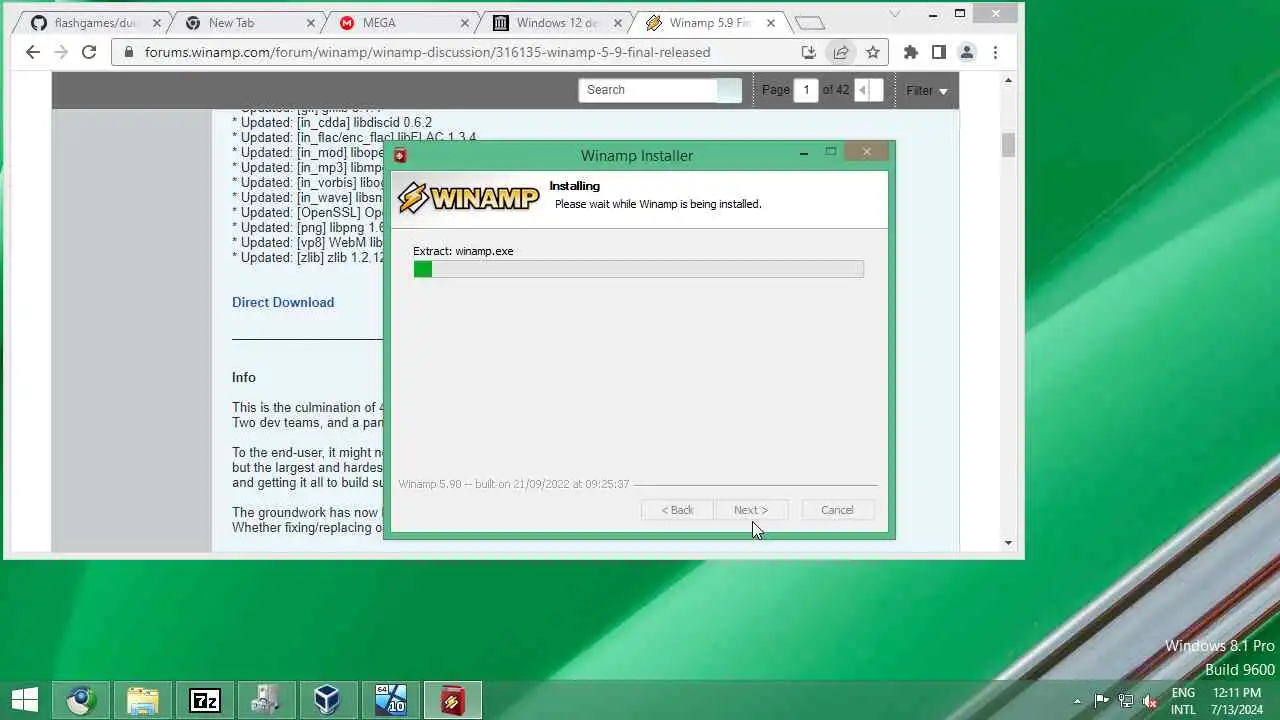1280x720 pixels.
Task: Click the Back button in installer
Action: point(677,510)
